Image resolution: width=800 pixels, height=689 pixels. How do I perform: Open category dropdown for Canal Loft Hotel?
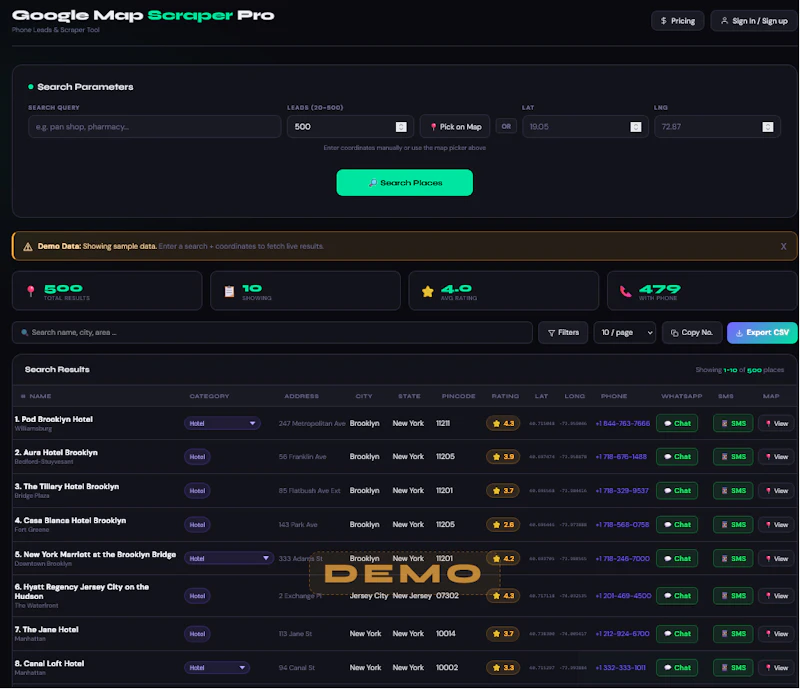217,668
